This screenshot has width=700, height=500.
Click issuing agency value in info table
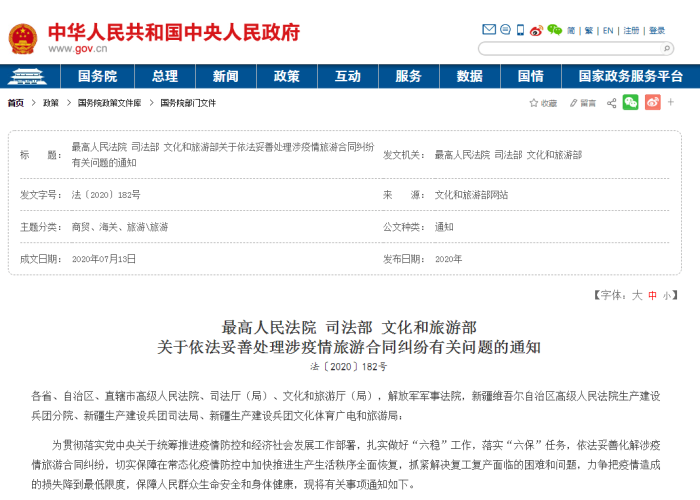(x=508, y=155)
